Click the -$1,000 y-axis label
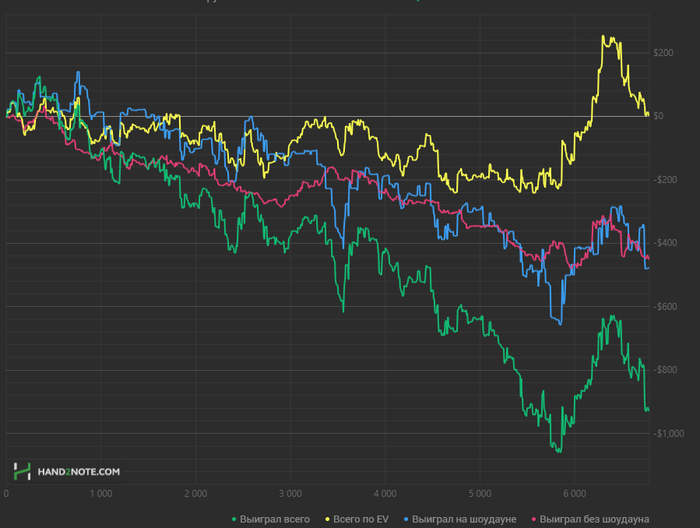700x528 pixels. [668, 433]
